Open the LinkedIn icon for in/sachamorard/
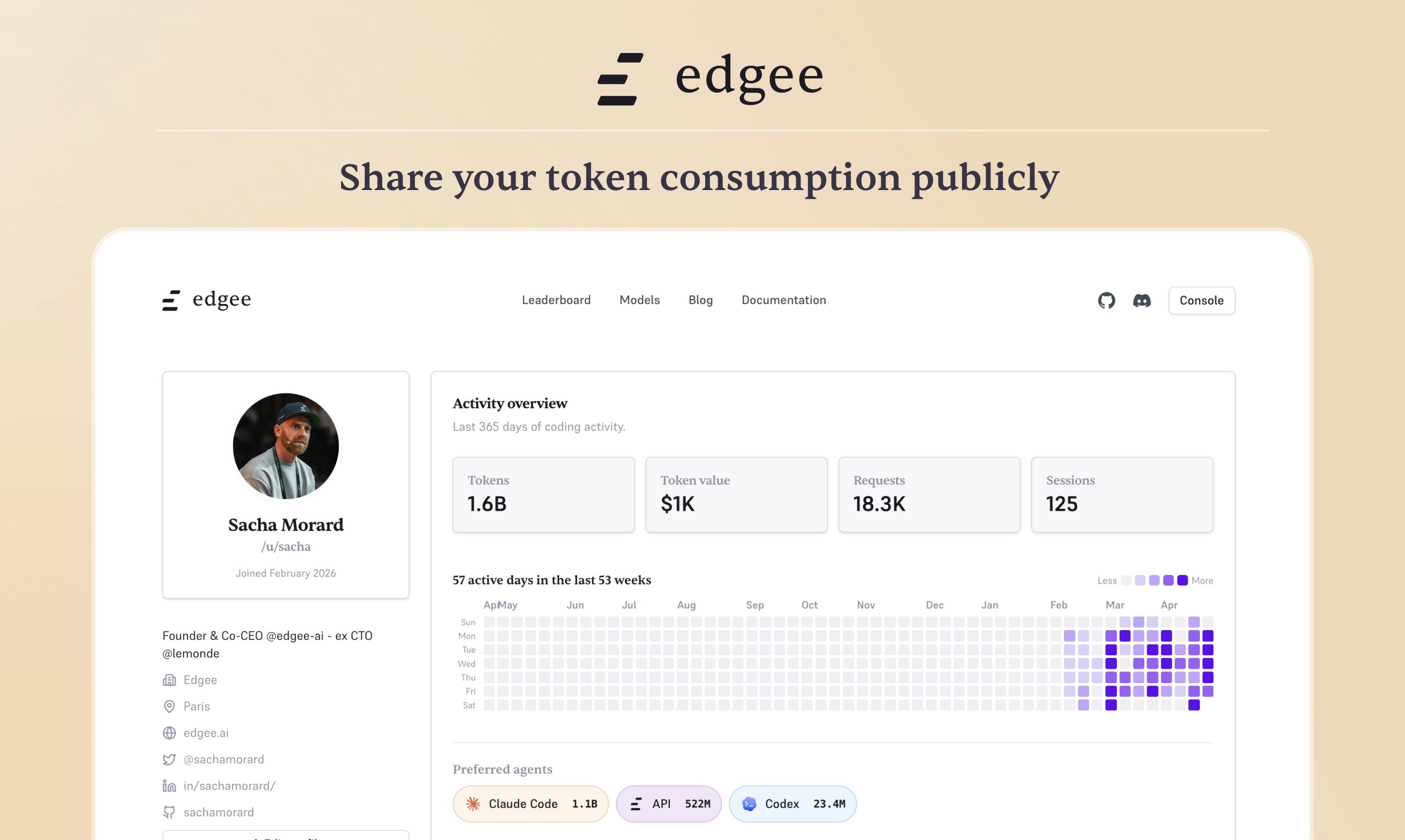1405x840 pixels. point(169,786)
